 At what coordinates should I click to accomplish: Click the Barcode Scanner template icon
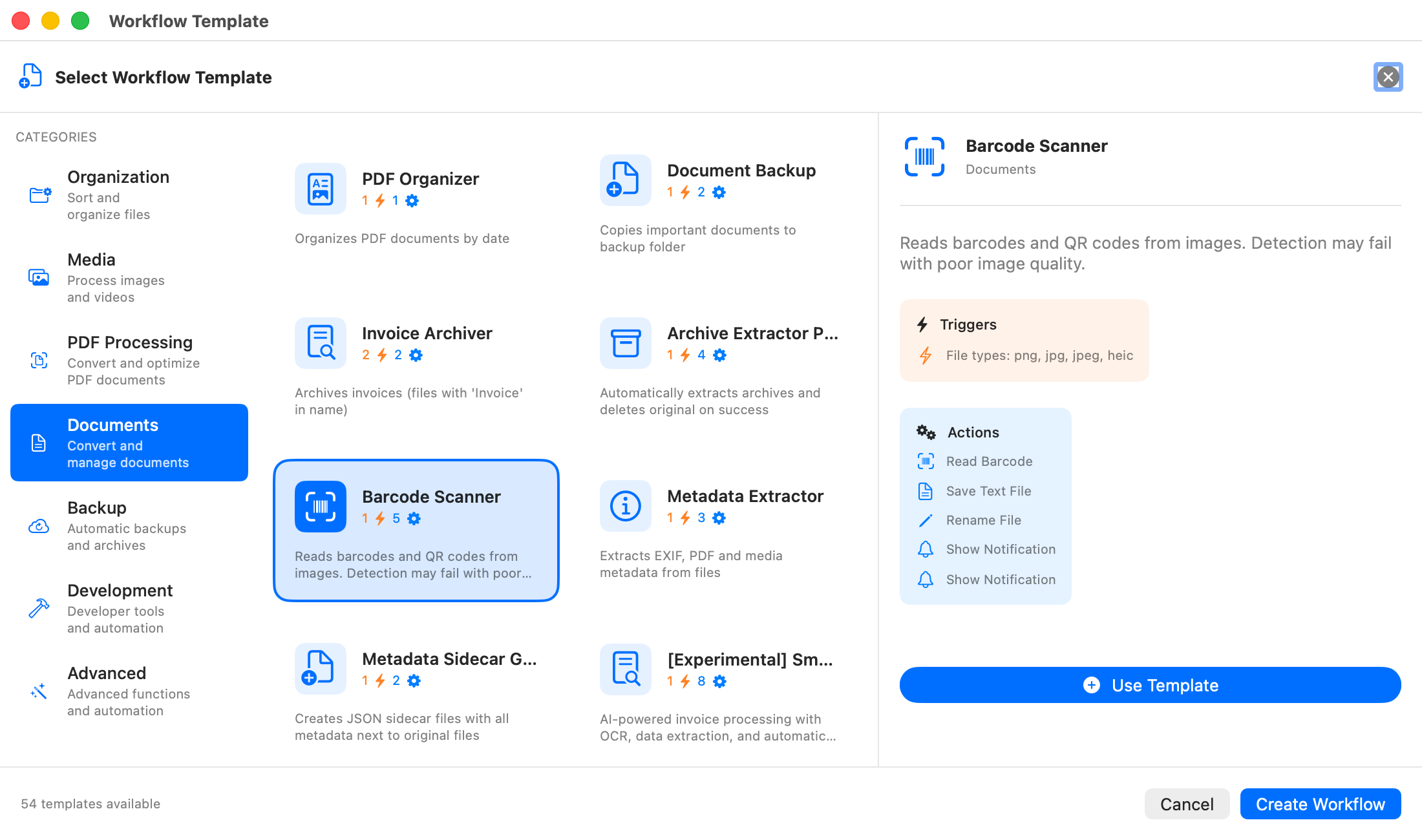[x=321, y=507]
